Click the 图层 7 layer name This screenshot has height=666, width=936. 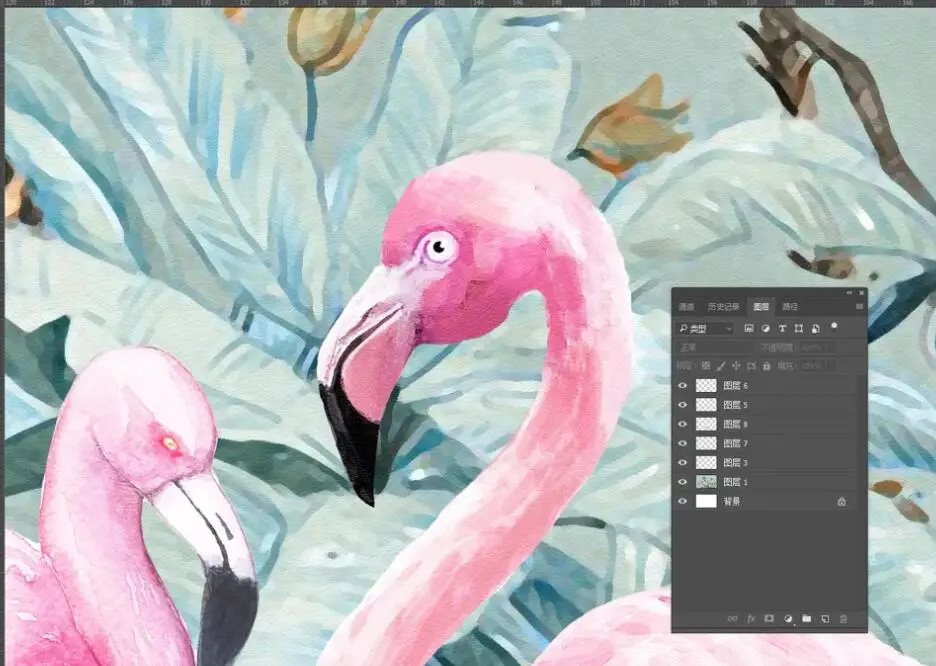[735, 443]
